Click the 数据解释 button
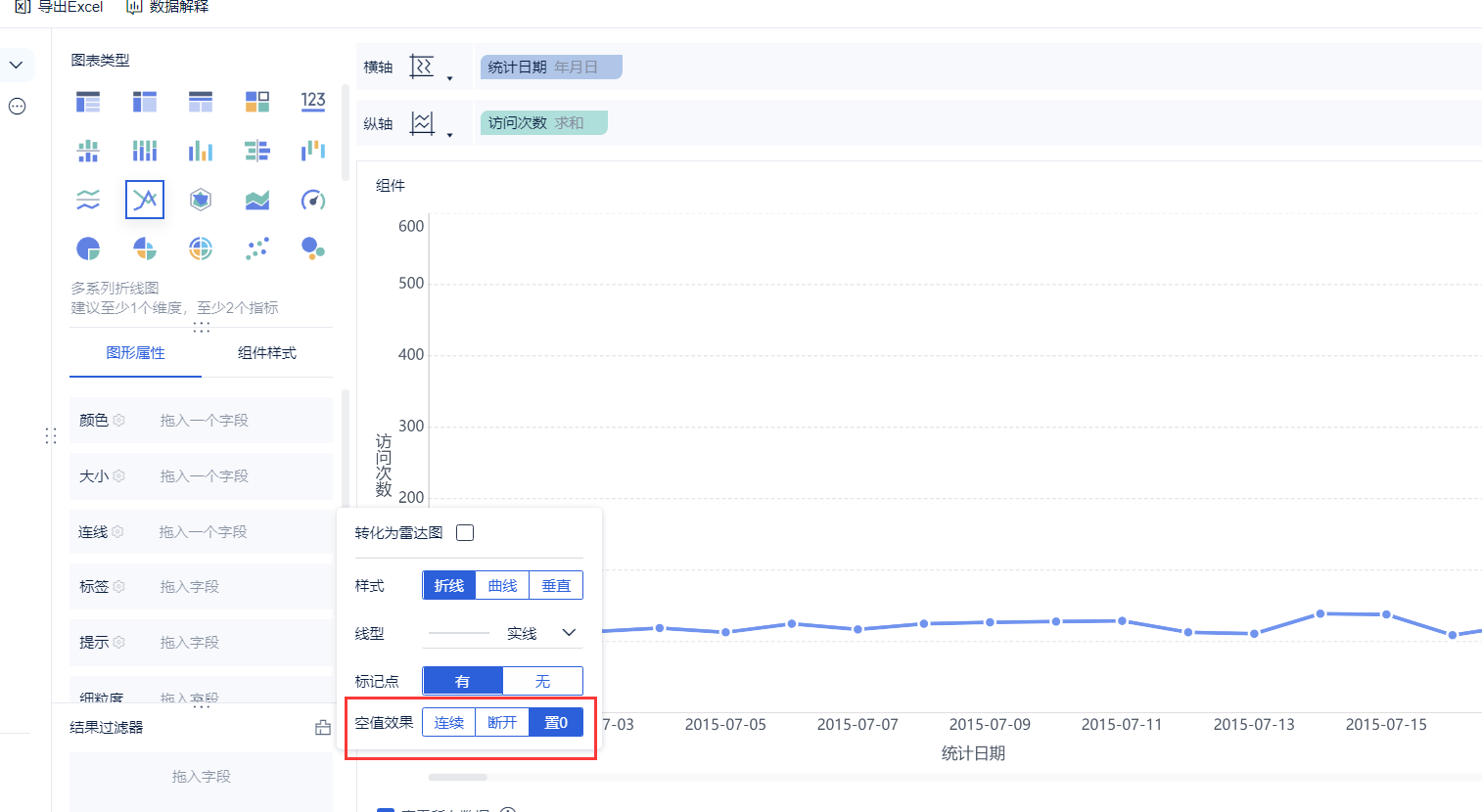This screenshot has height=812, width=1482. pos(167,7)
